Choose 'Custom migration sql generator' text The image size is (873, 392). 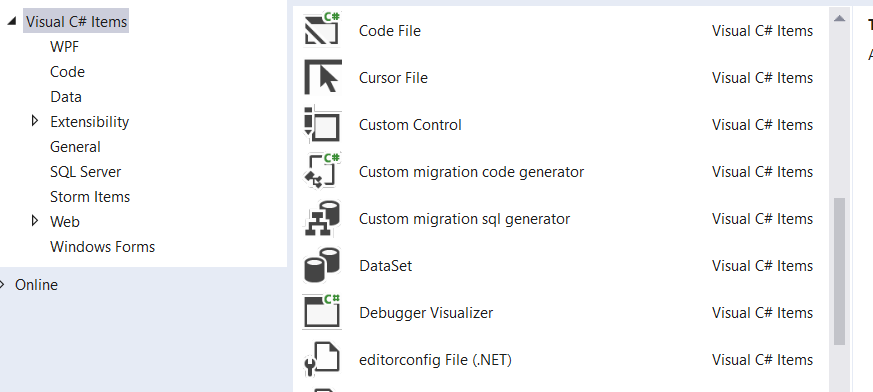pyautogui.click(x=464, y=219)
